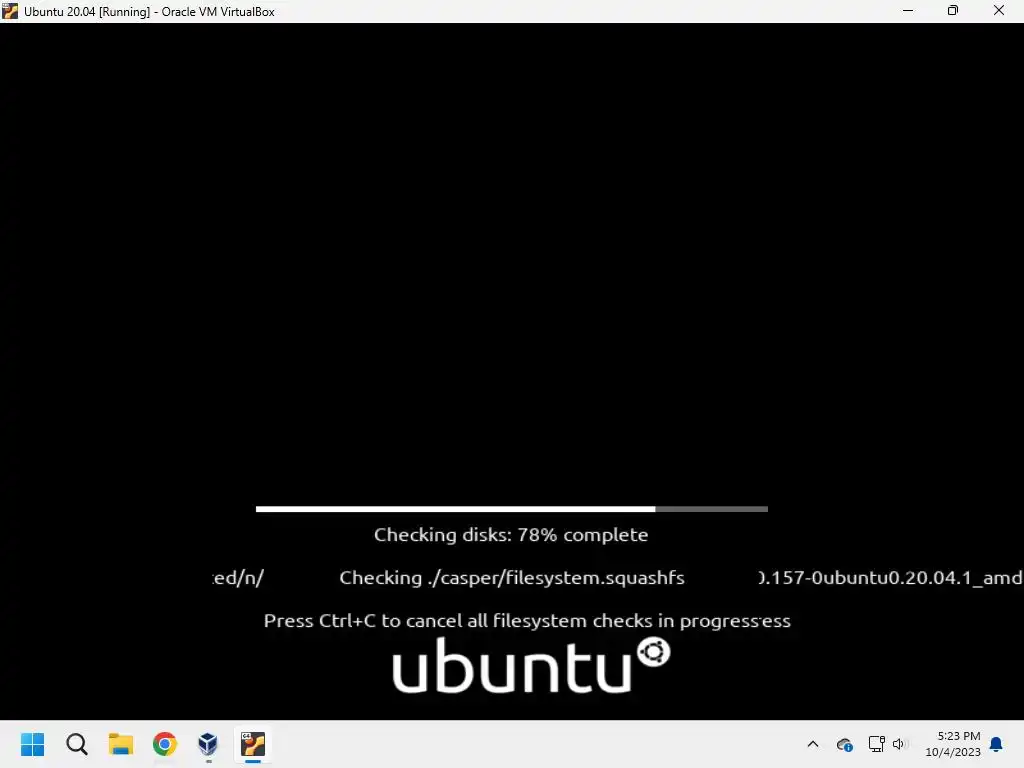Open the notification bell icon

point(997,744)
